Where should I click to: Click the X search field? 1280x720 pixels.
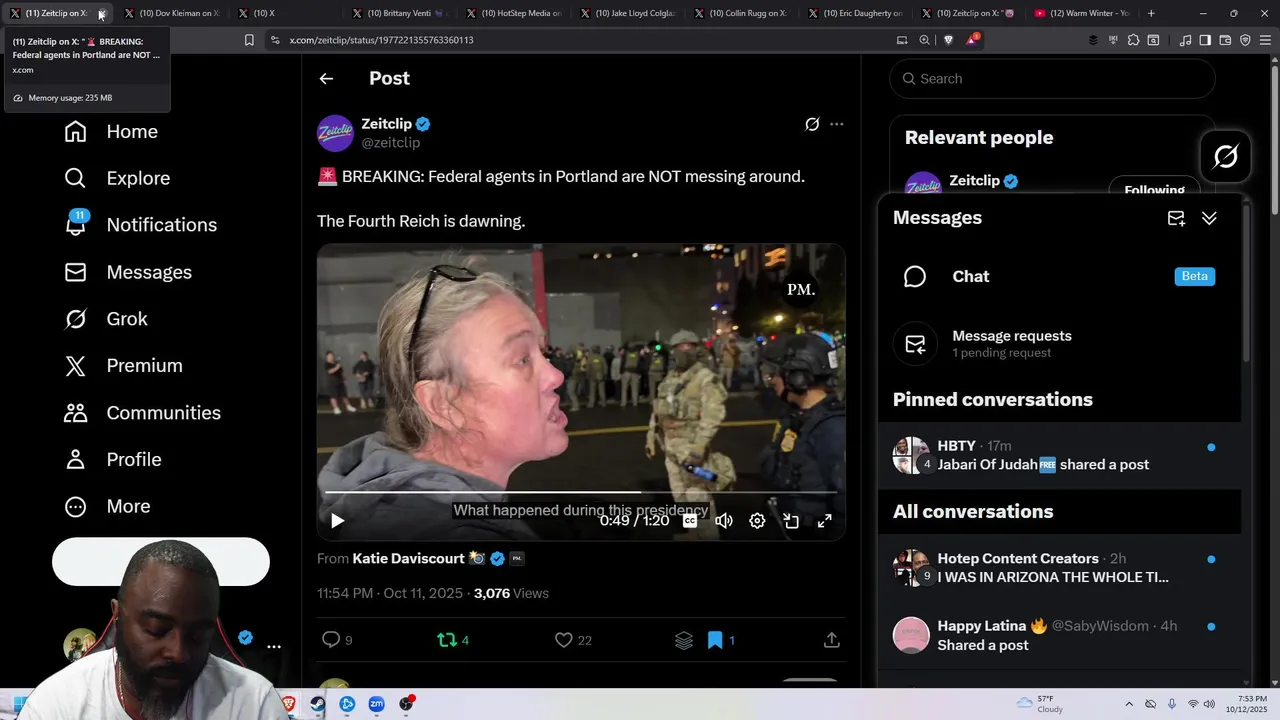[x=1052, y=78]
